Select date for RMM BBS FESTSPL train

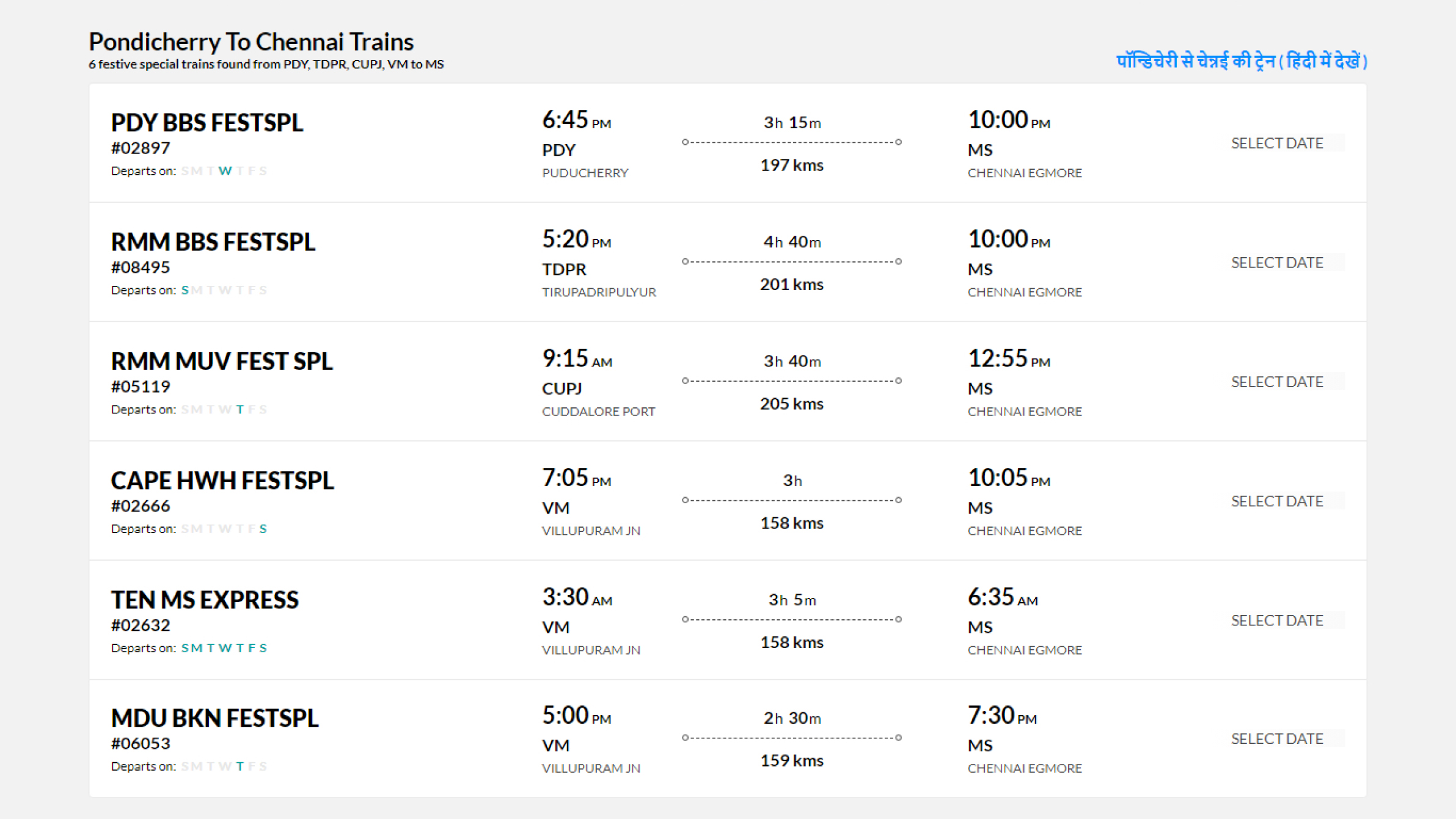tap(1277, 263)
